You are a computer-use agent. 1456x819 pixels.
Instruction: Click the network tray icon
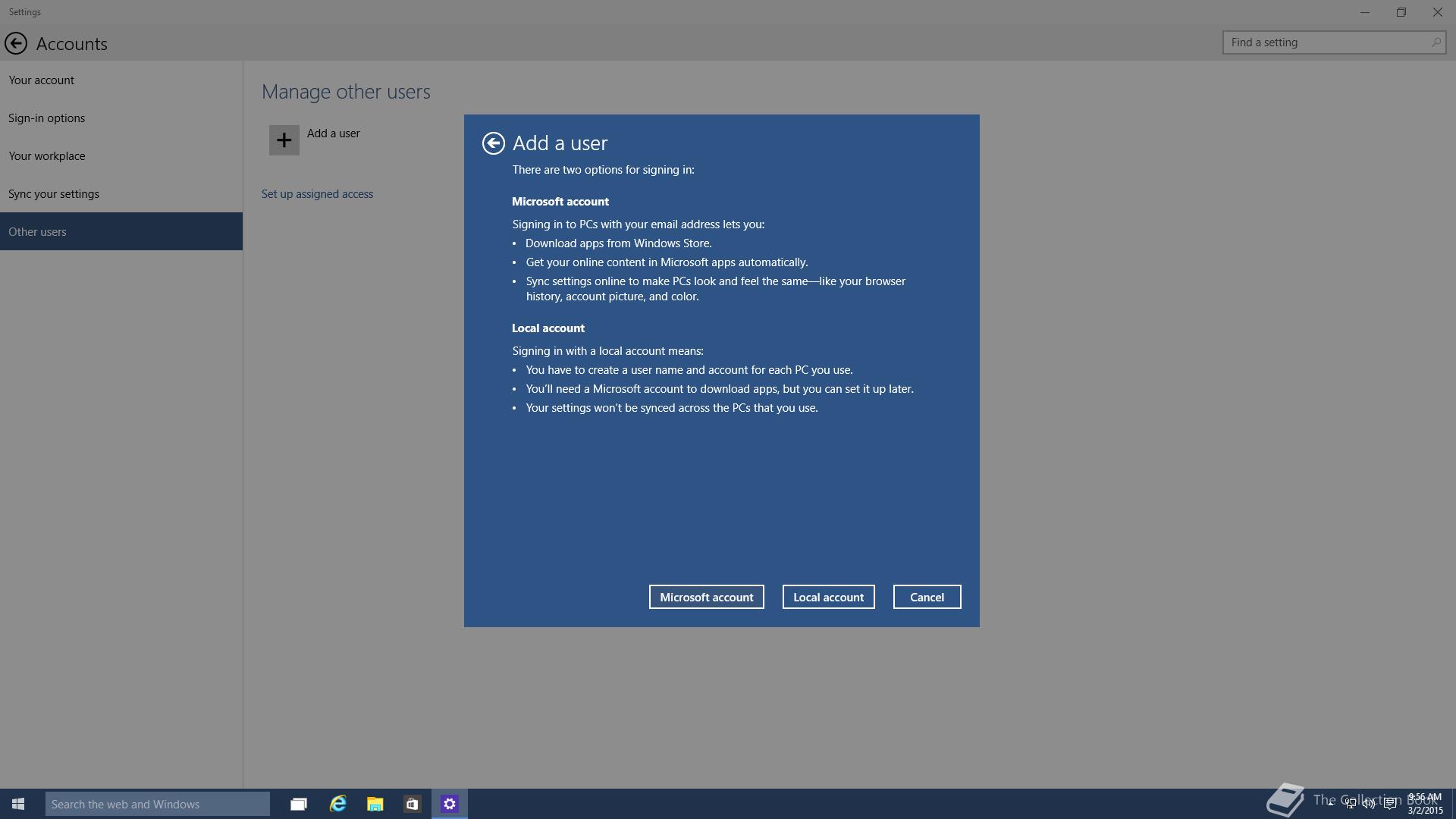point(1351,804)
